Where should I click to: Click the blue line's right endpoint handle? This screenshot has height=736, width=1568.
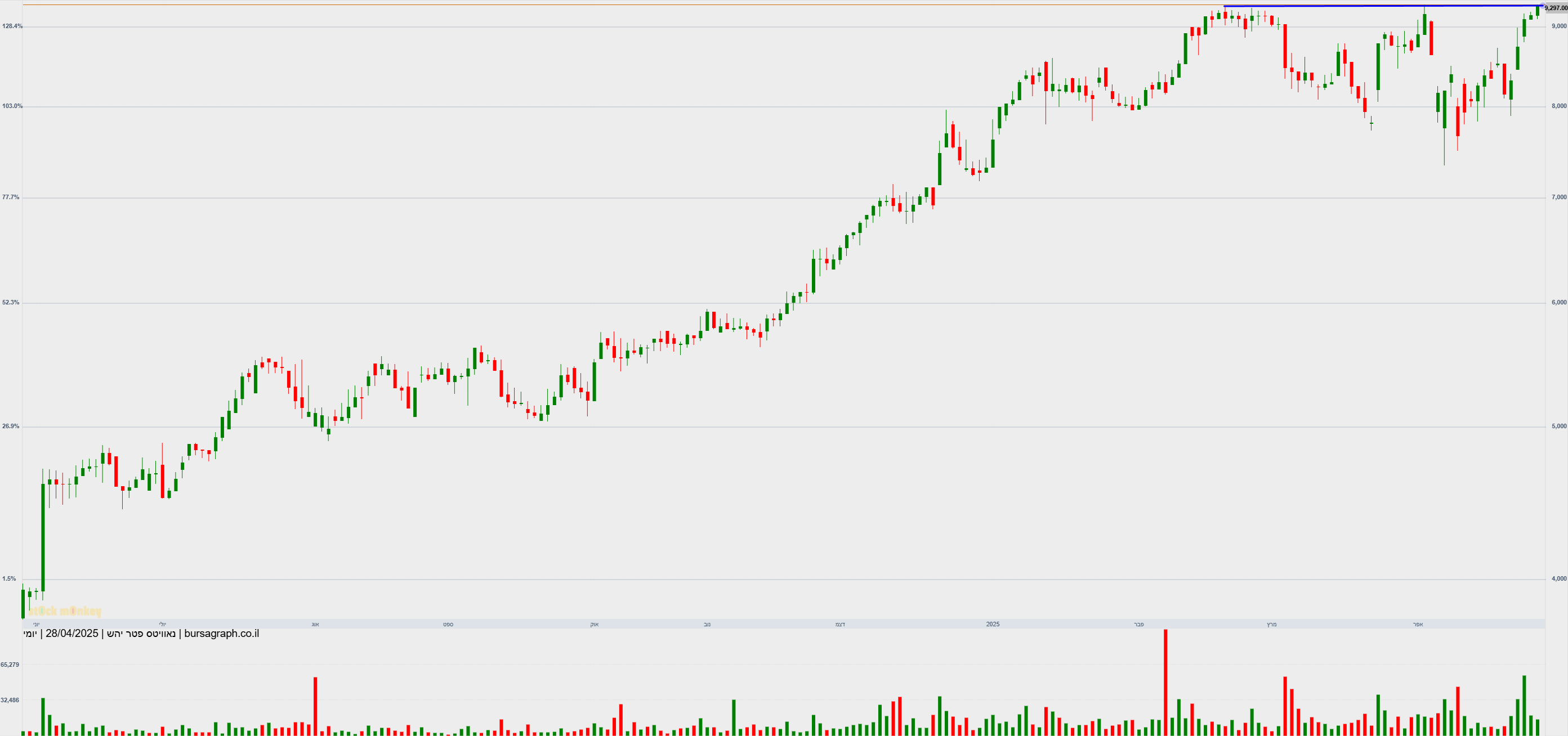point(1542,6)
